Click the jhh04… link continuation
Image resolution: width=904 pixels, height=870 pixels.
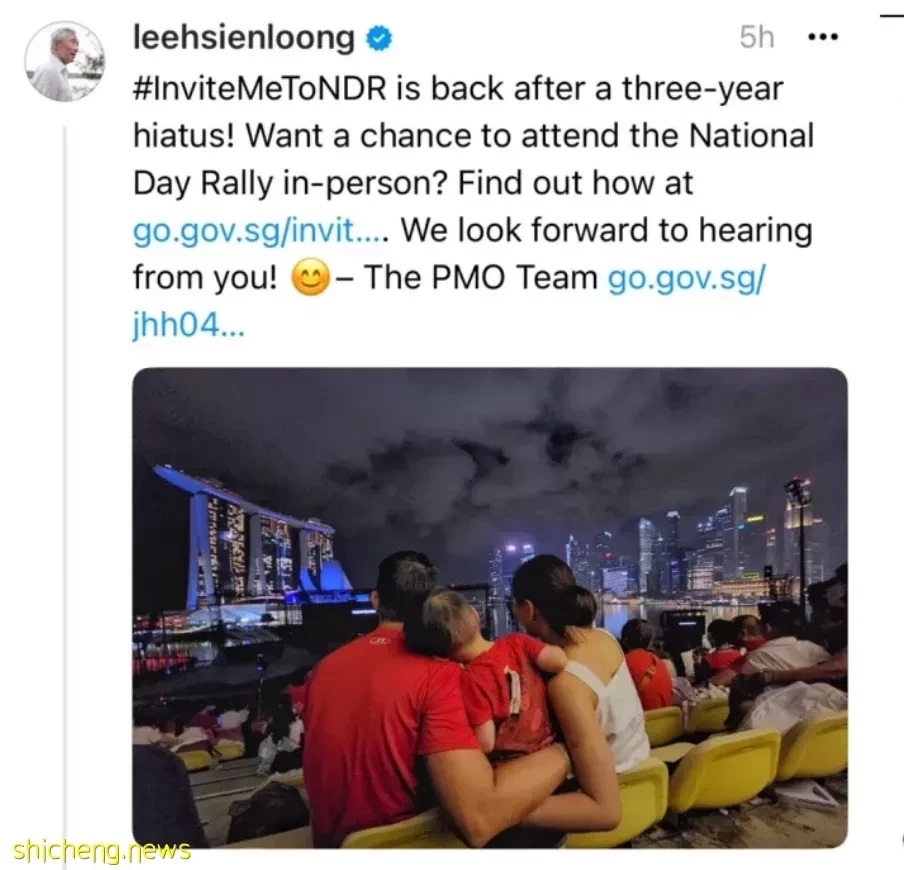point(189,327)
